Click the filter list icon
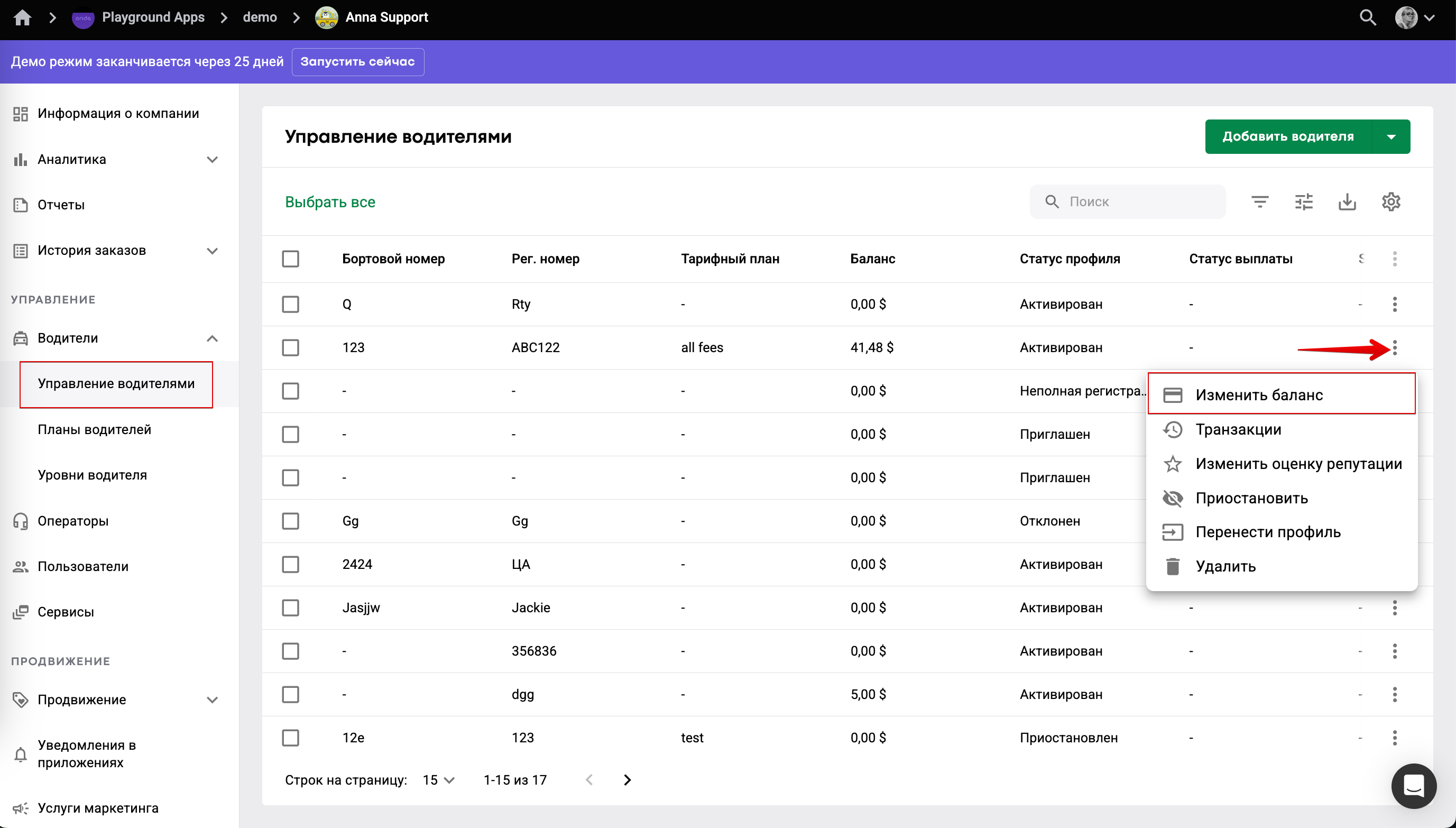The width and height of the screenshot is (1456, 828). (x=1260, y=202)
